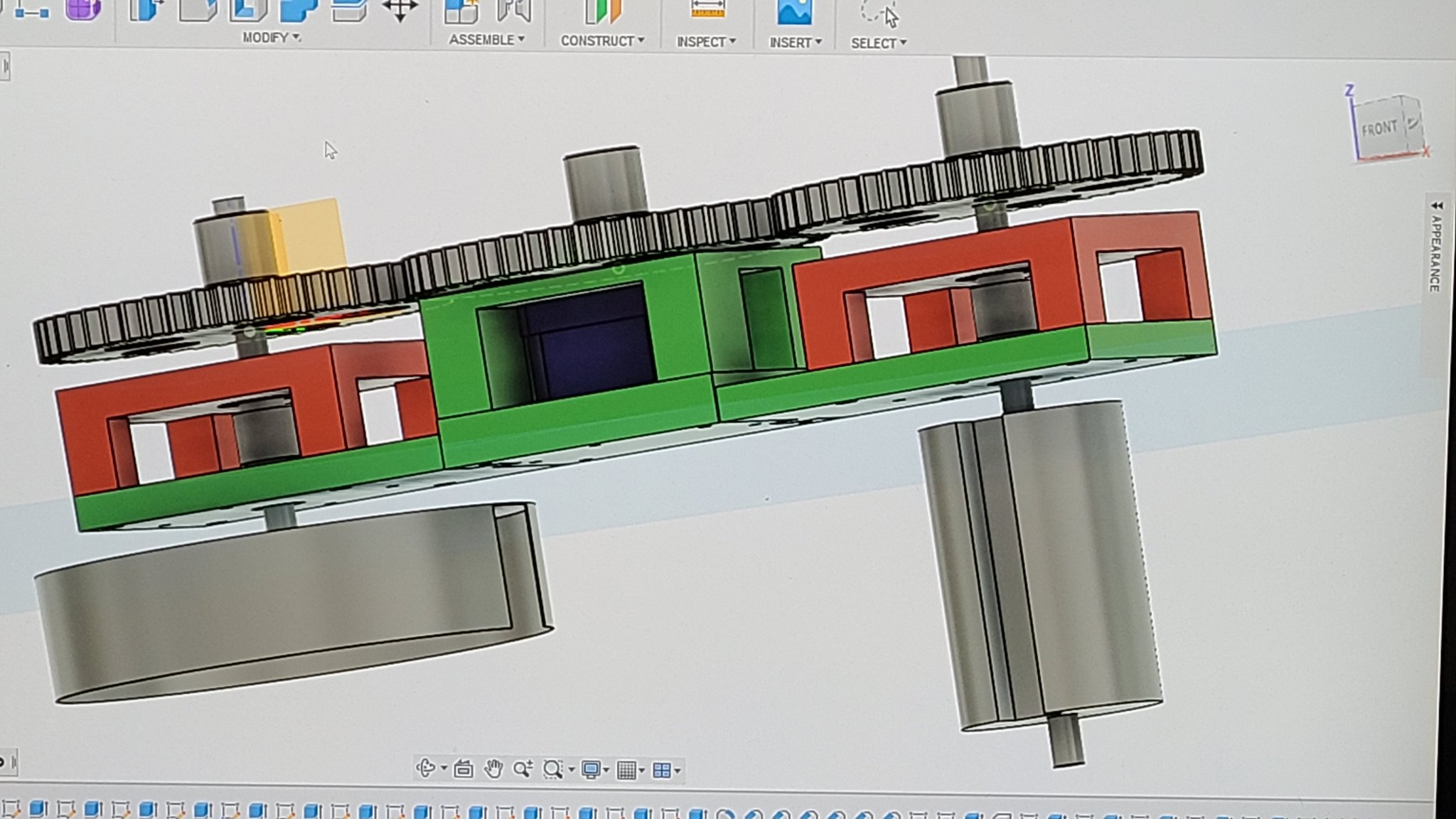Click the Combine bodies icon
Image resolution: width=1456 pixels, height=819 pixels.
click(299, 10)
